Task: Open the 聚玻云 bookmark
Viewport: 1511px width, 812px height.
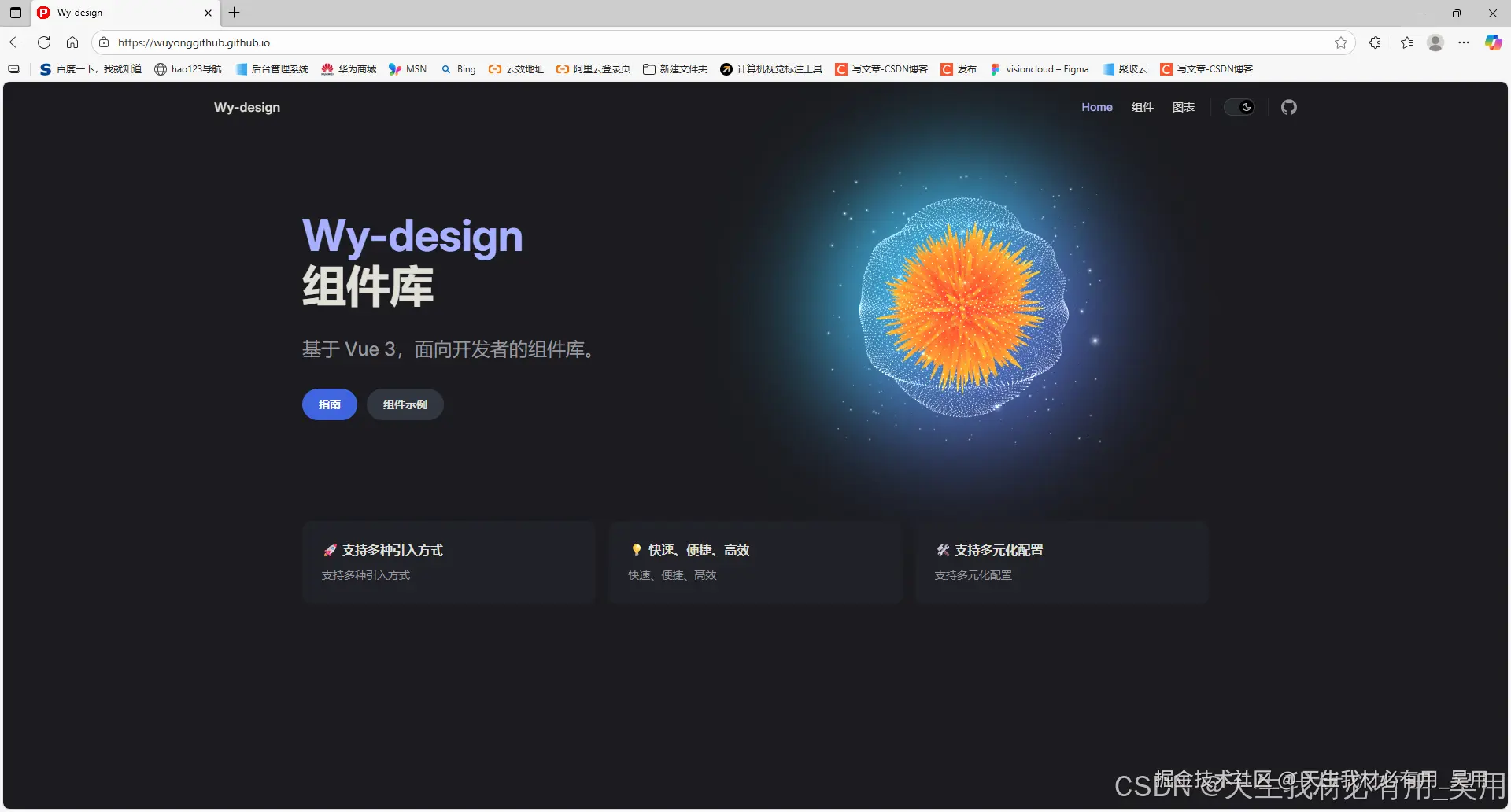Action: click(x=1125, y=69)
